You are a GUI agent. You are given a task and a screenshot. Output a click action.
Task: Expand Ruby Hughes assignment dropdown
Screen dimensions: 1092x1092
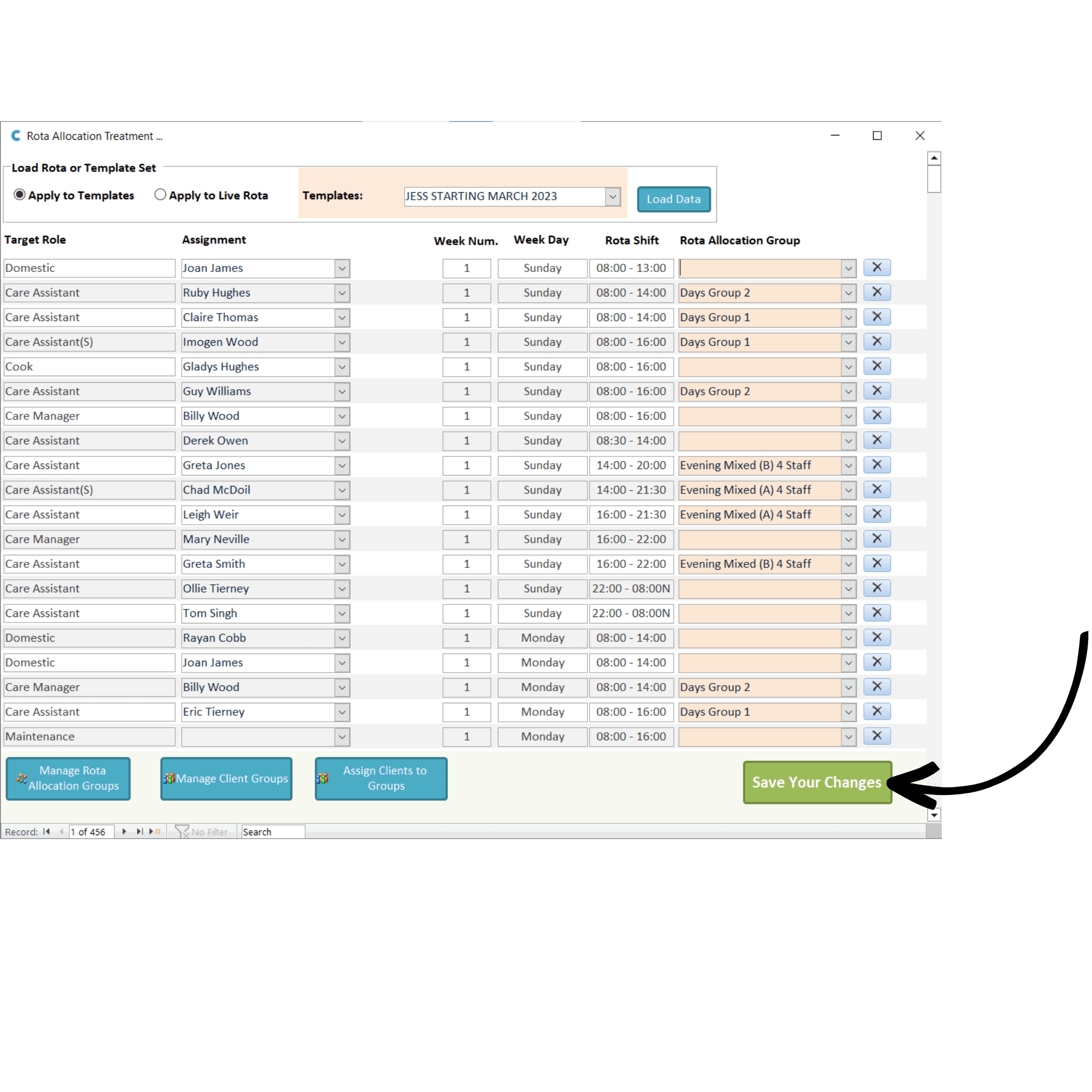click(x=342, y=293)
